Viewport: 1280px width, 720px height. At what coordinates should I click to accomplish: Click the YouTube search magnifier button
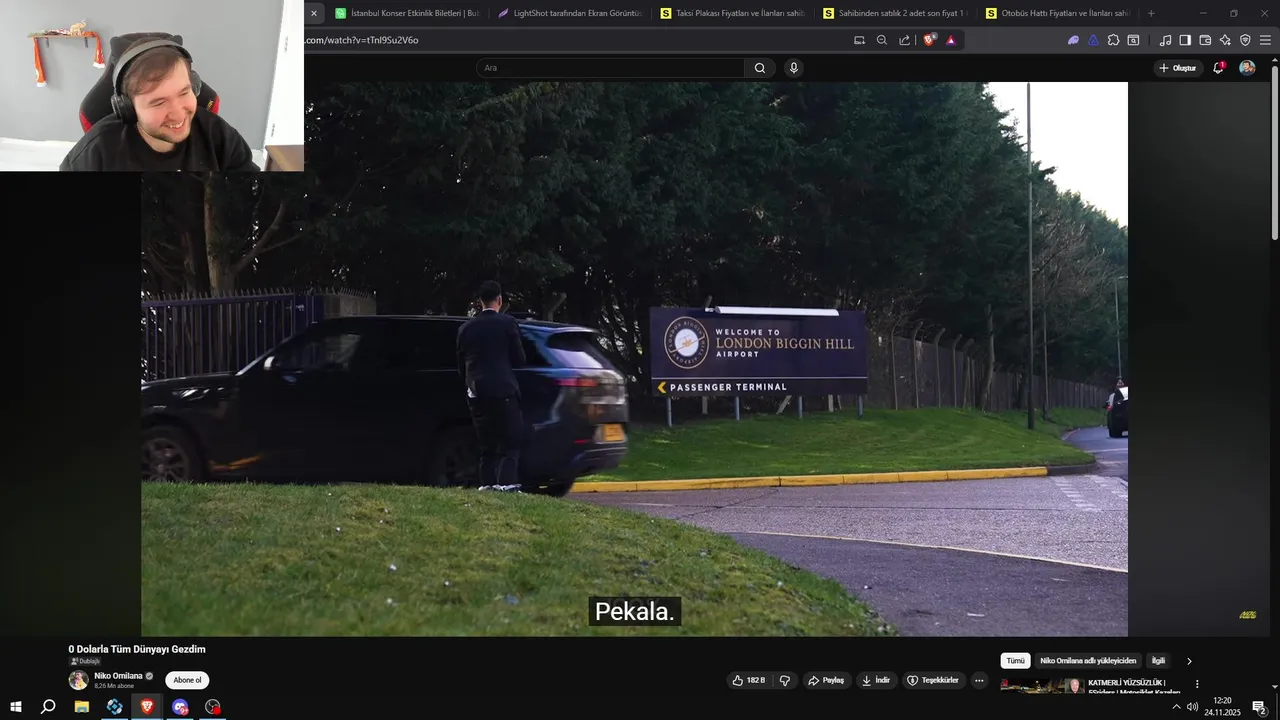click(x=759, y=68)
